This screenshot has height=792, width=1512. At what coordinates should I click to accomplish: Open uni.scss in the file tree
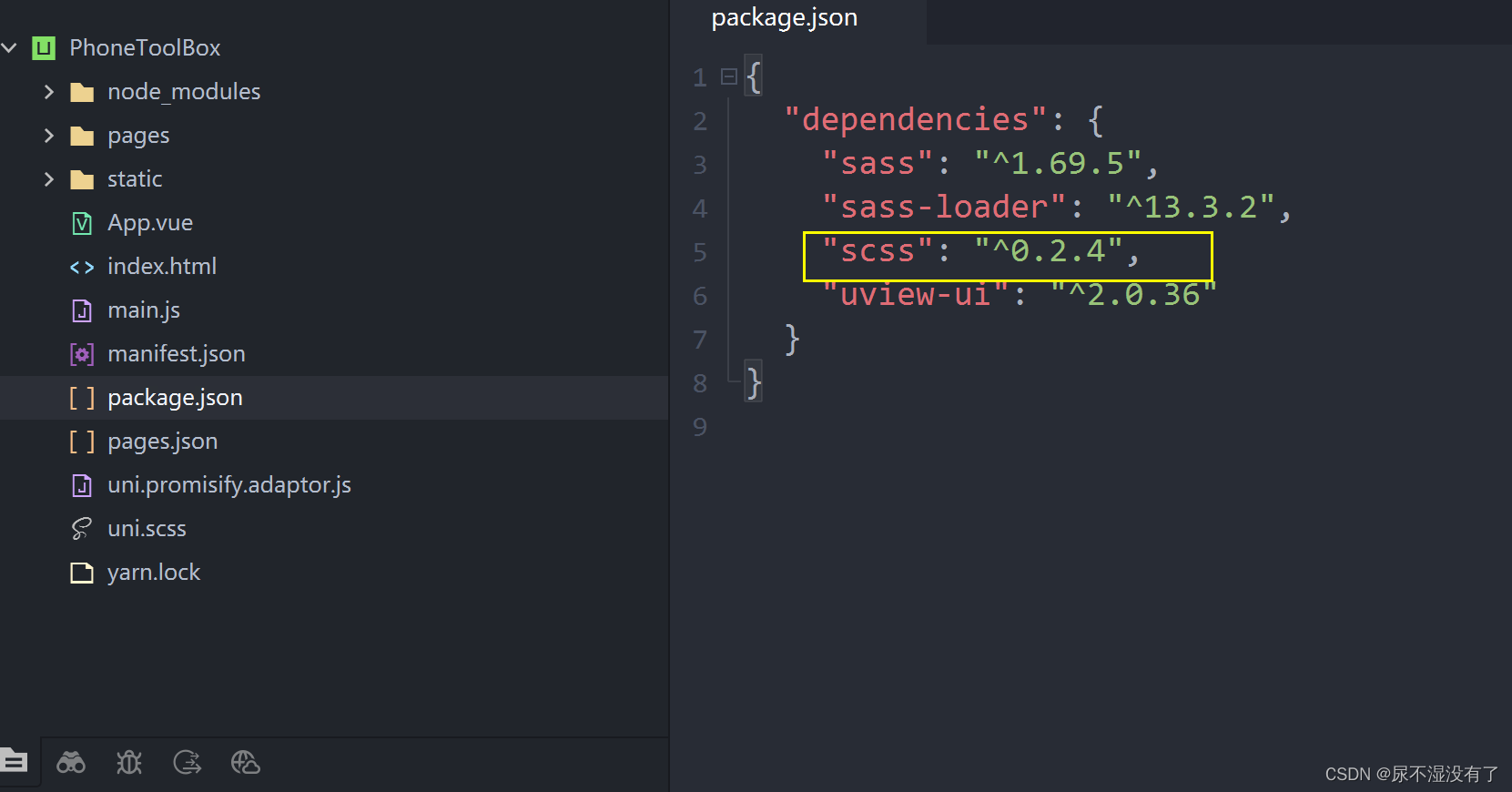[147, 529]
